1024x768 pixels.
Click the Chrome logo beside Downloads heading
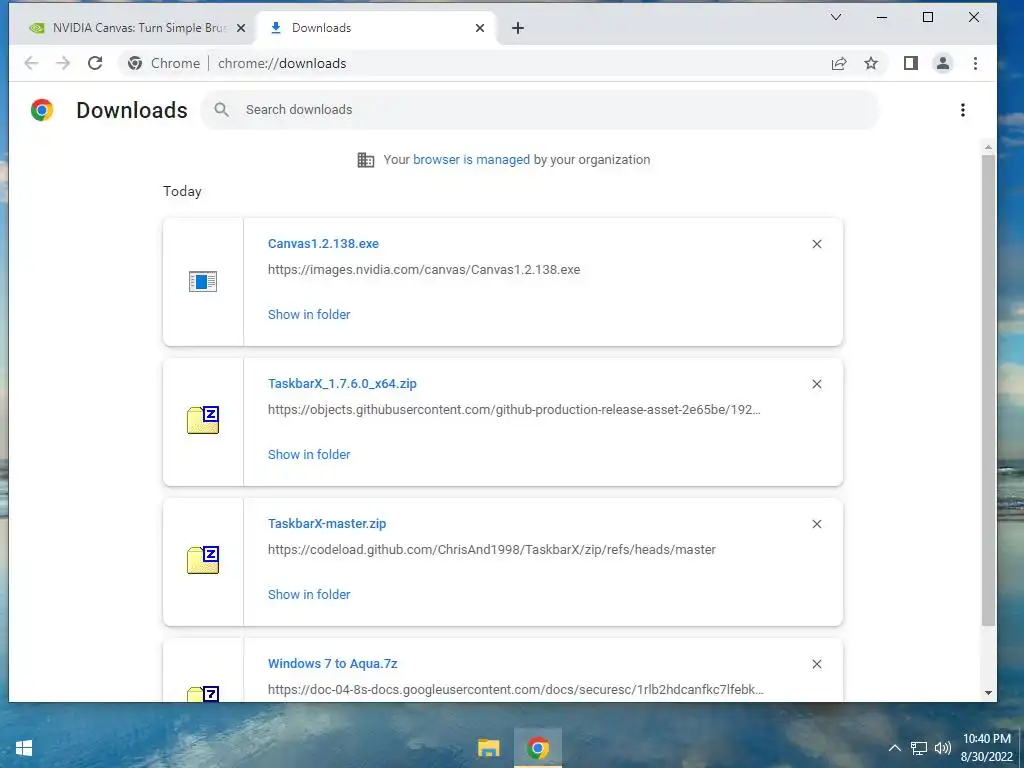coord(42,110)
